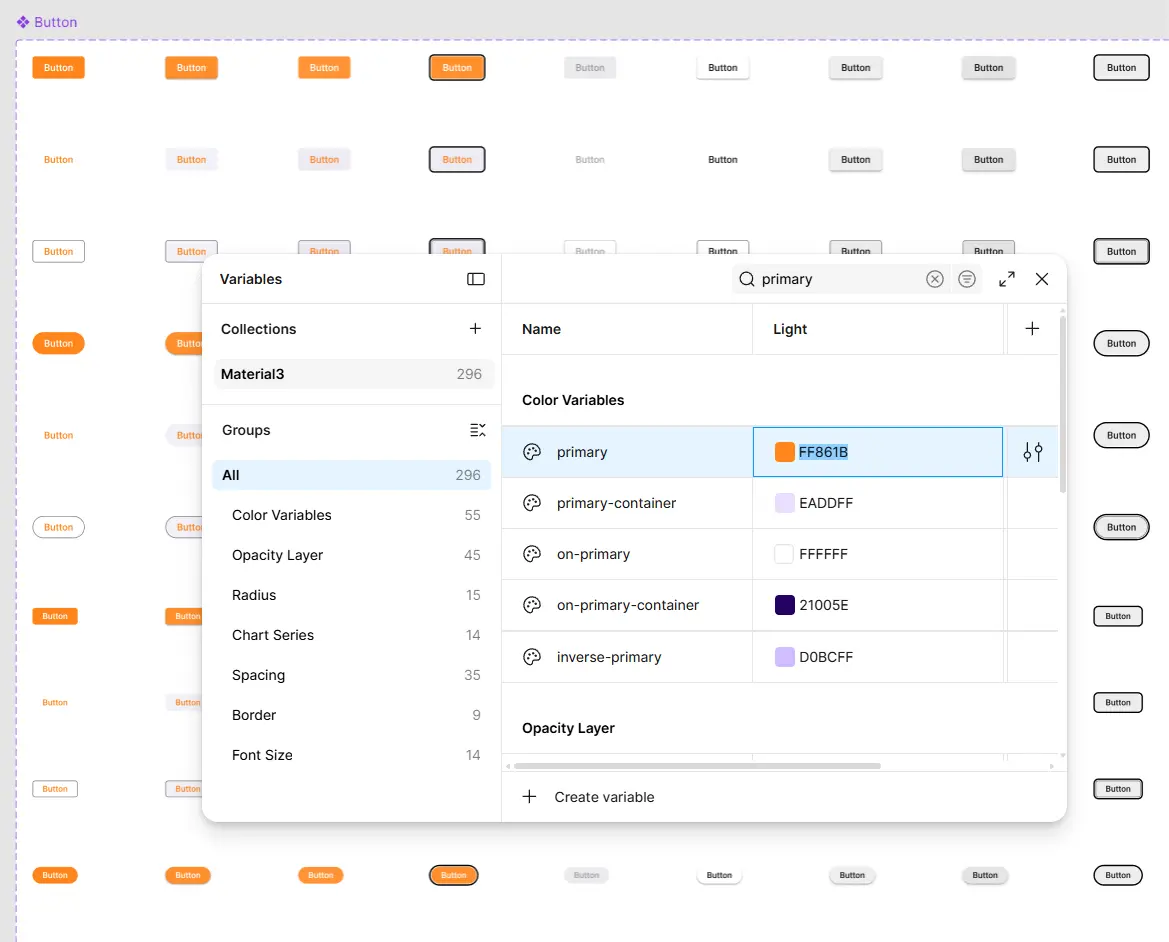This screenshot has width=1169, height=942.
Task: Open the Border group
Action: [351, 715]
